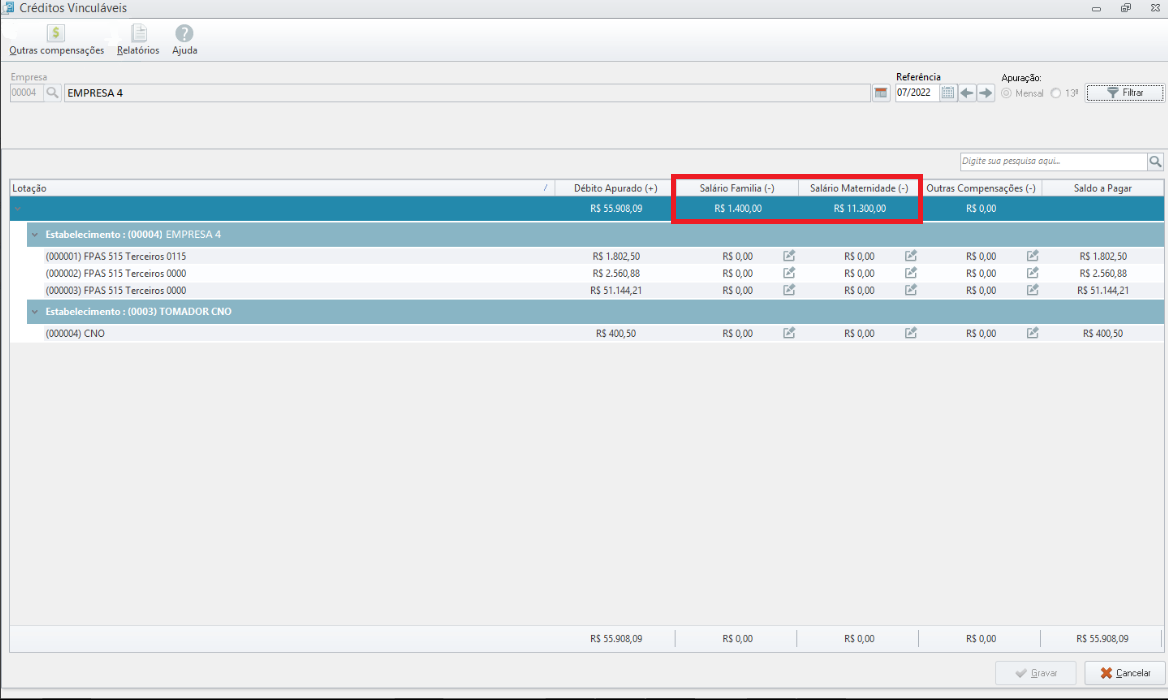
Task: Click the icon right of EMPRESA 4 field
Action: coord(881,93)
